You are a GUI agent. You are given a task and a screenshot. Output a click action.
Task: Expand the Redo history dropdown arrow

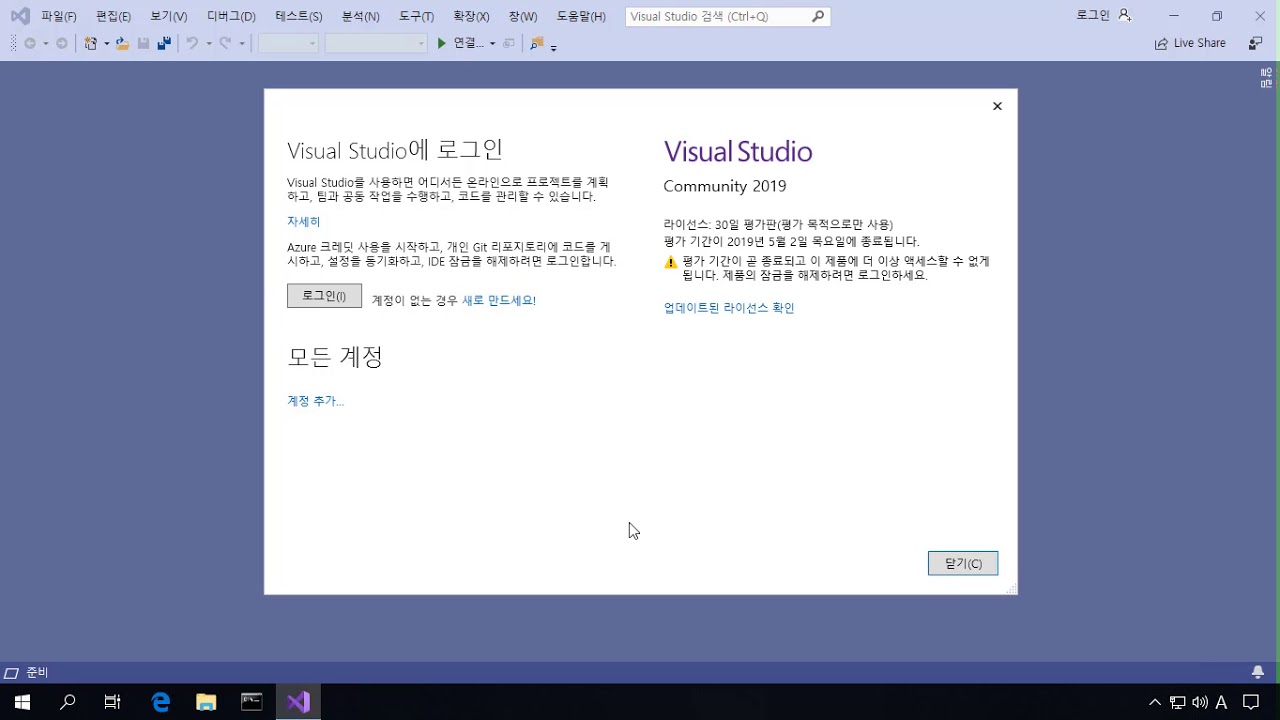point(241,44)
